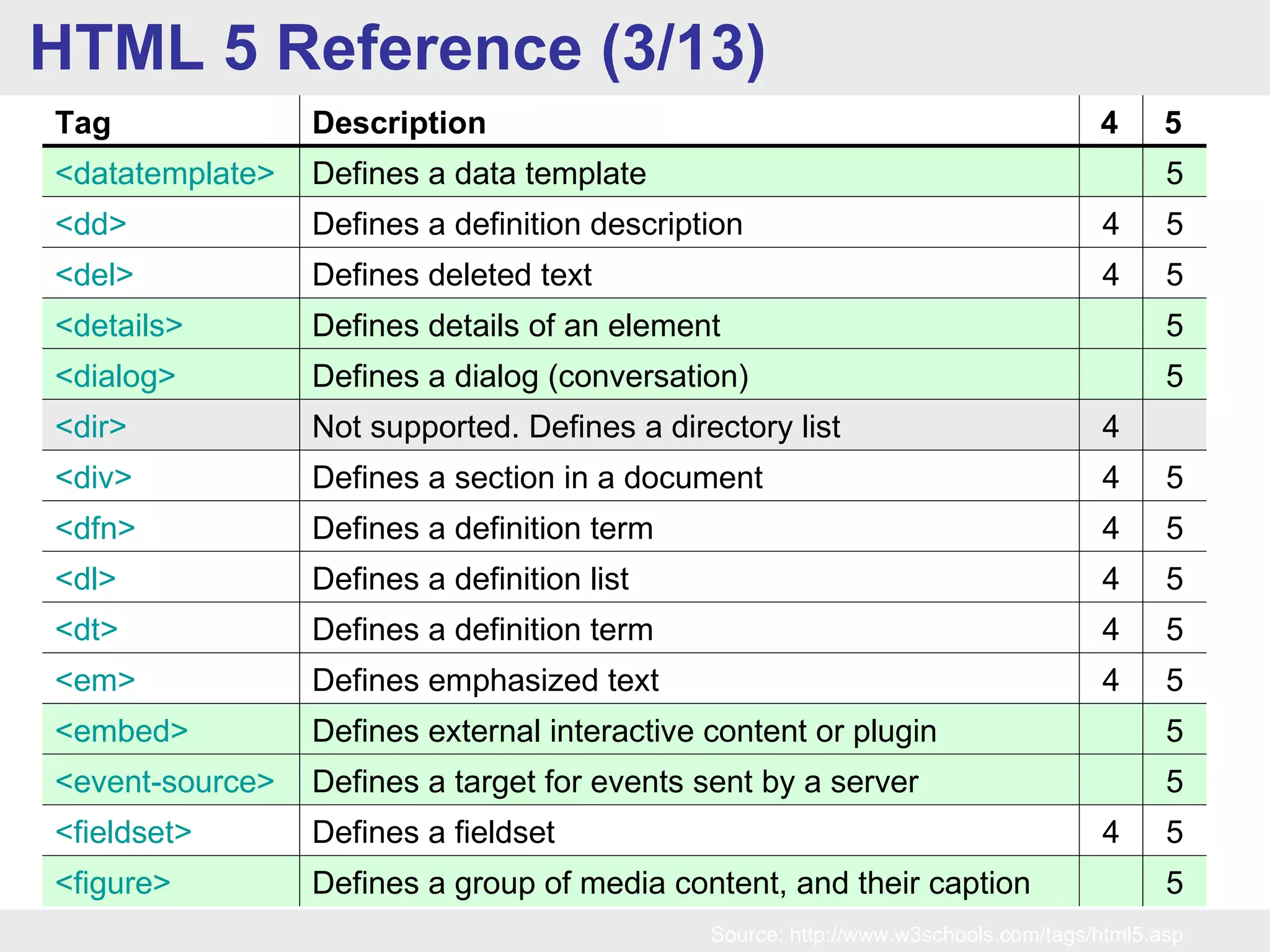Click the <datatemplate> tag link
Viewport: 1270px width, 952px height.
[165, 174]
